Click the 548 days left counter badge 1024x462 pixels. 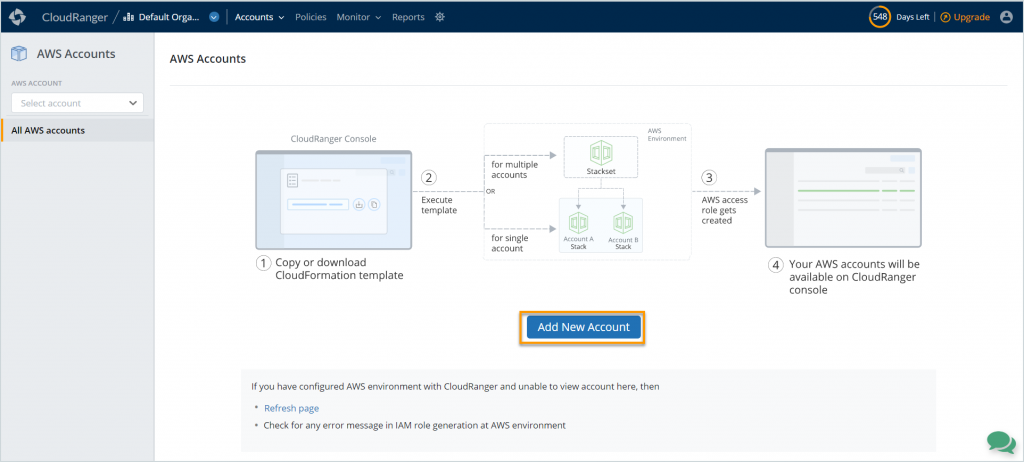tap(880, 17)
